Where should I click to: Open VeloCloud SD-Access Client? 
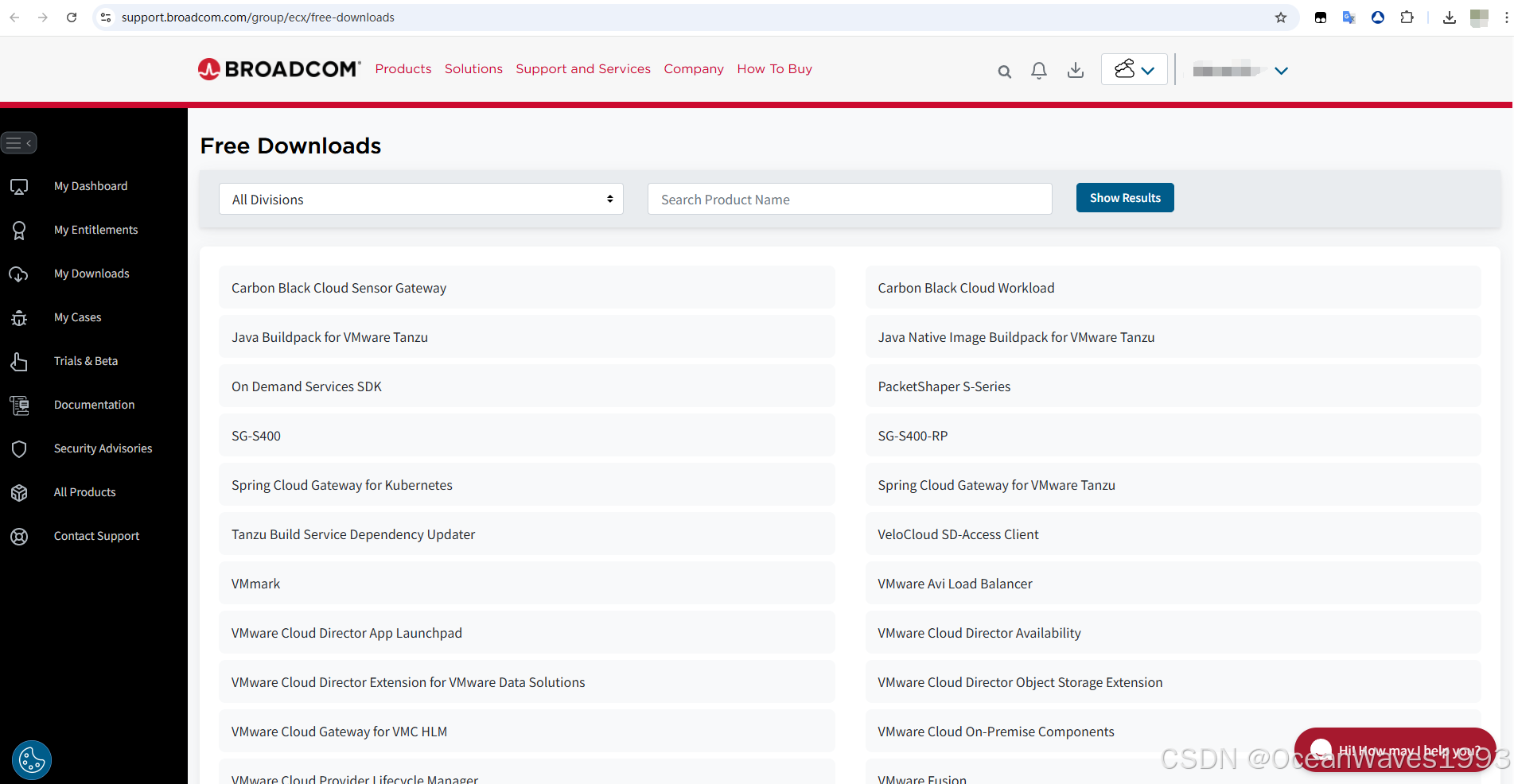coord(1173,534)
